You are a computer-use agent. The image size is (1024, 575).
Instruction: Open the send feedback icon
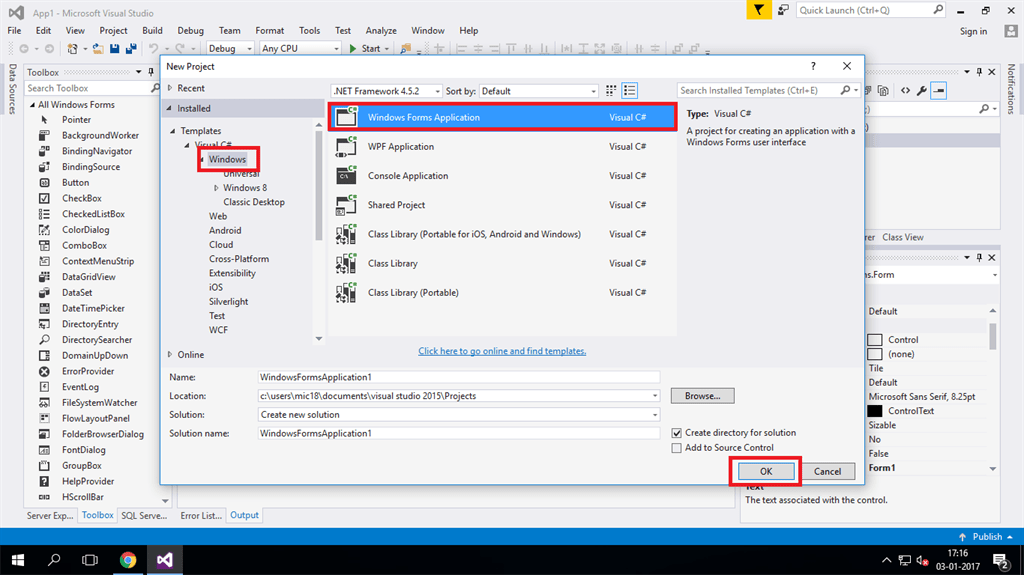[x=783, y=10]
